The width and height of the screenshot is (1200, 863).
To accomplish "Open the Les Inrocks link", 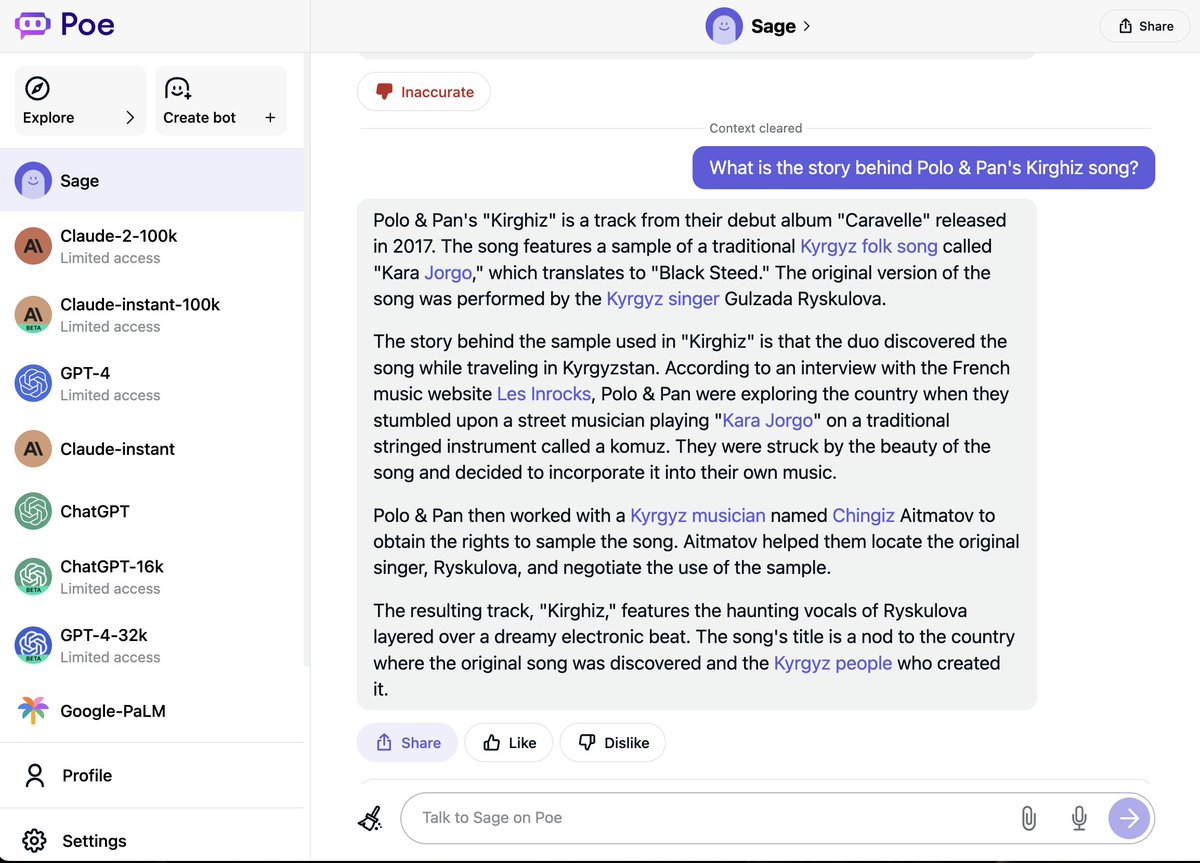I will [x=543, y=393].
